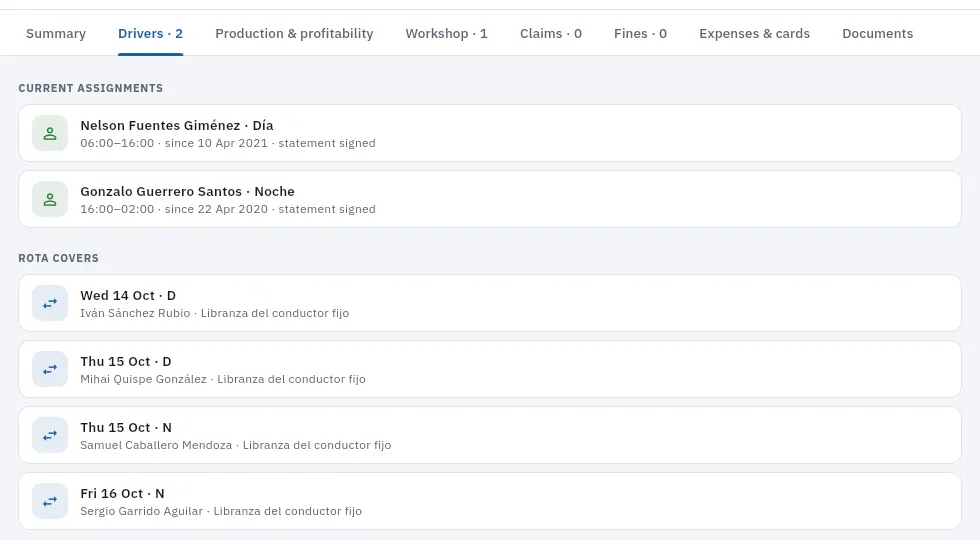Viewport: 980px width, 540px height.
Task: Go to the Workshop · 1 tab
Action: click(446, 34)
